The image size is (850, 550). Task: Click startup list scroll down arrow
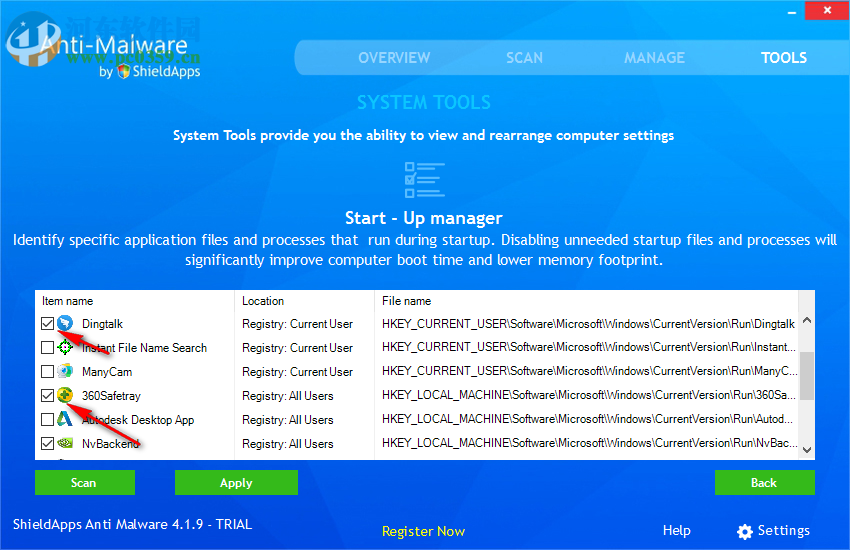807,450
